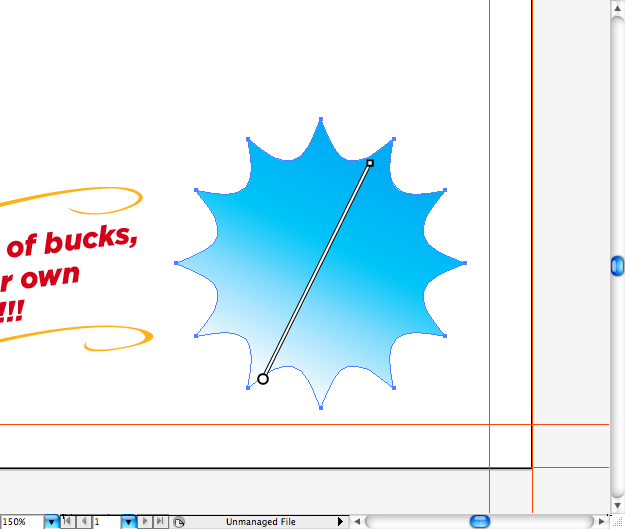Click the horizontal scrollbar left arrow
Screen dimensions: 625x529
(x=357, y=521)
